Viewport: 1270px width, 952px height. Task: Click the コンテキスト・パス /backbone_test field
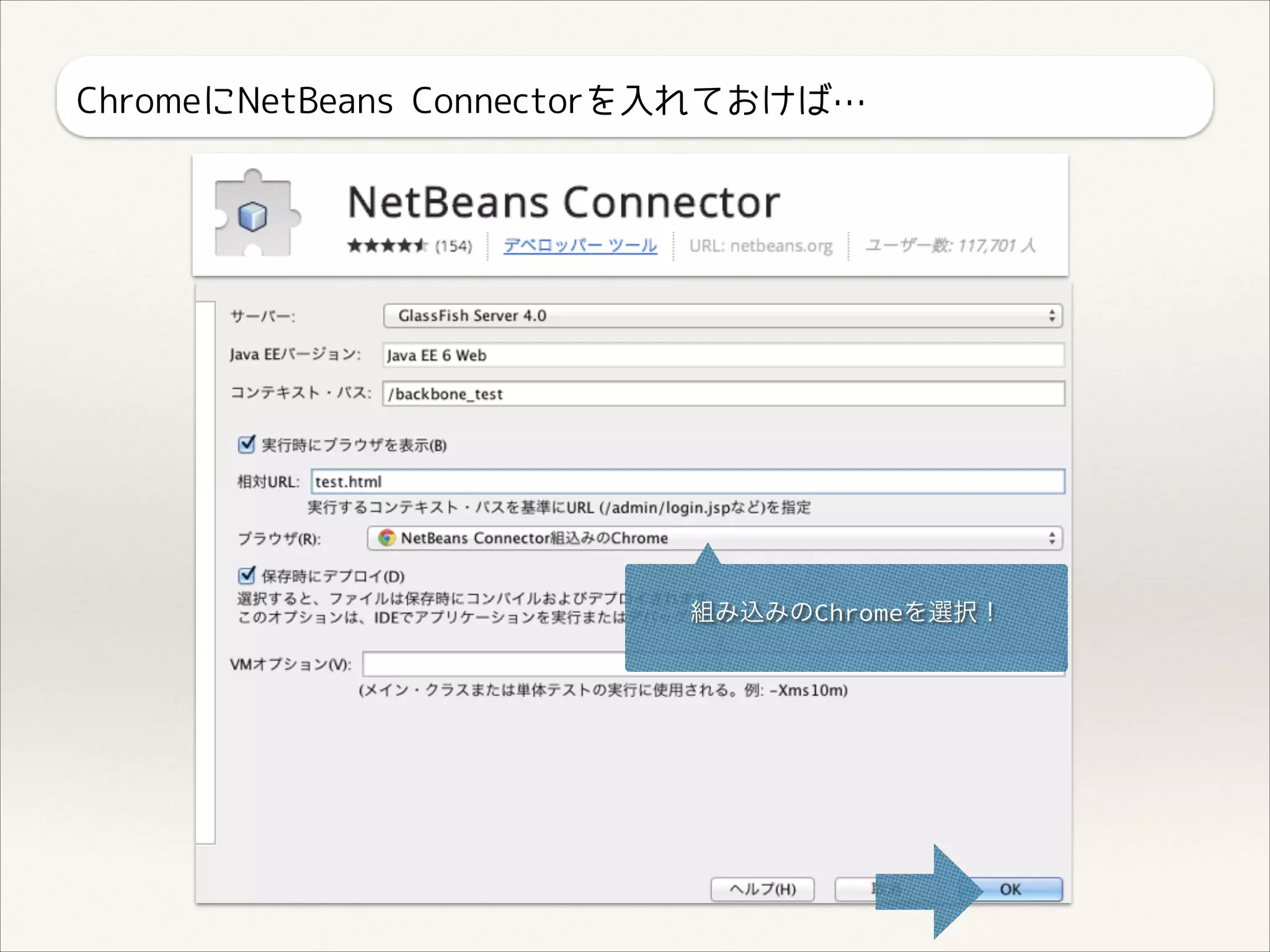723,394
